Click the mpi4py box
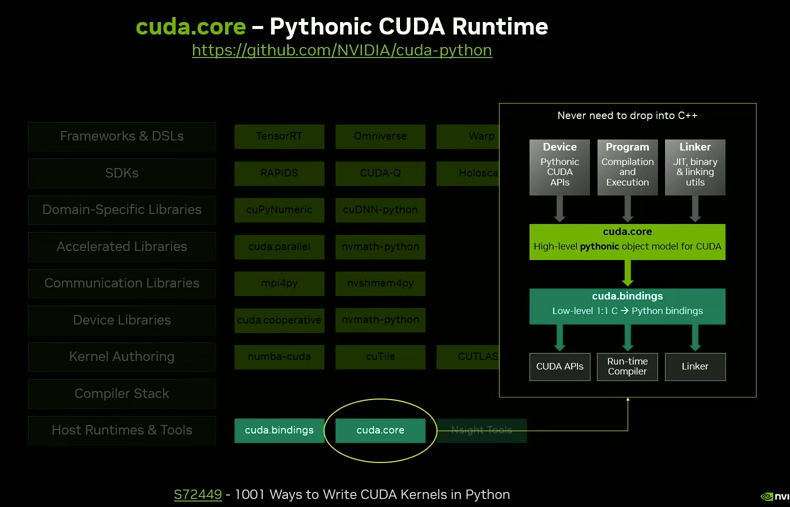The image size is (790, 507). [279, 284]
